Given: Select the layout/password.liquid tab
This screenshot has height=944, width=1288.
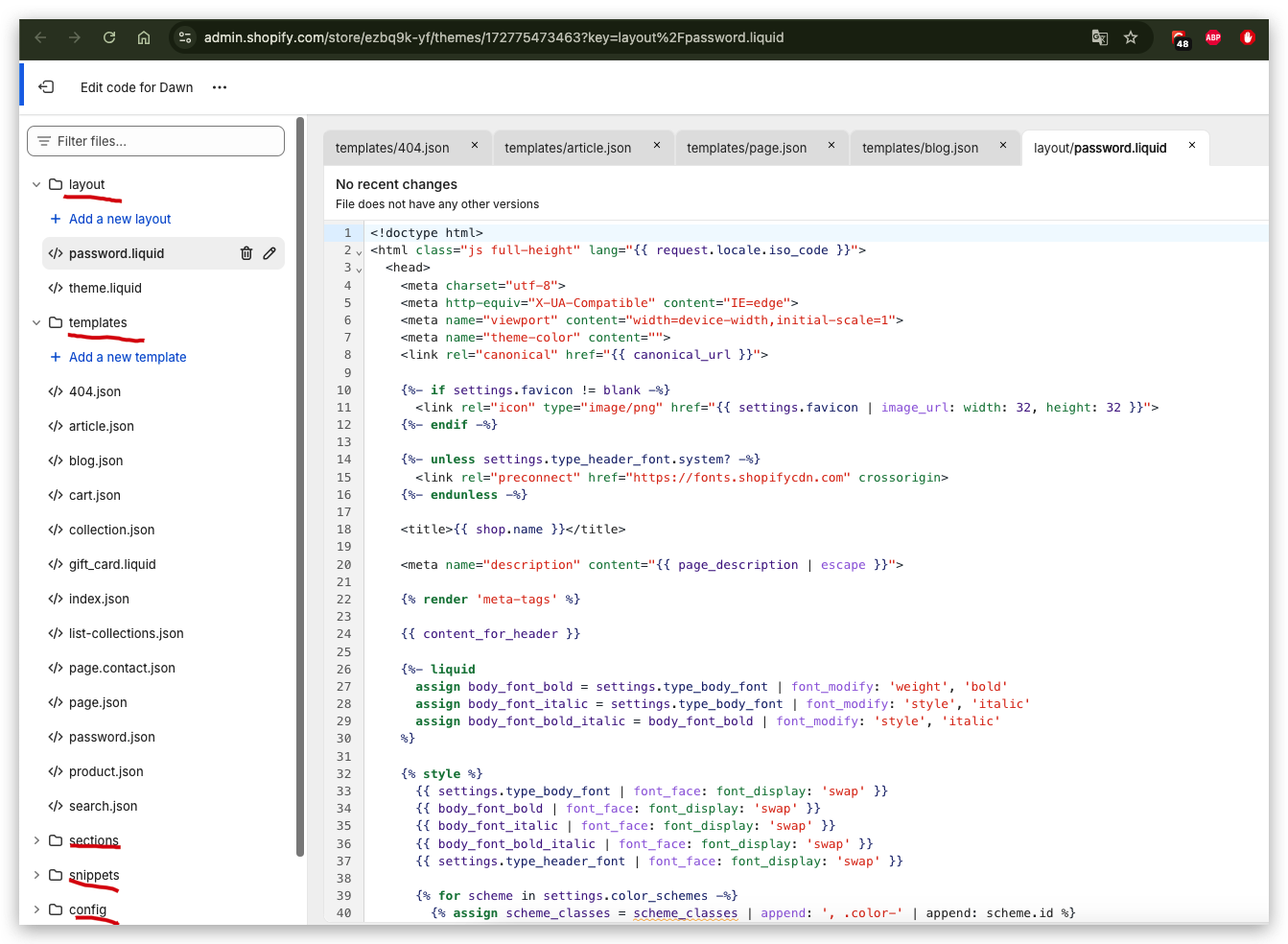Looking at the screenshot, I should tap(1100, 148).
